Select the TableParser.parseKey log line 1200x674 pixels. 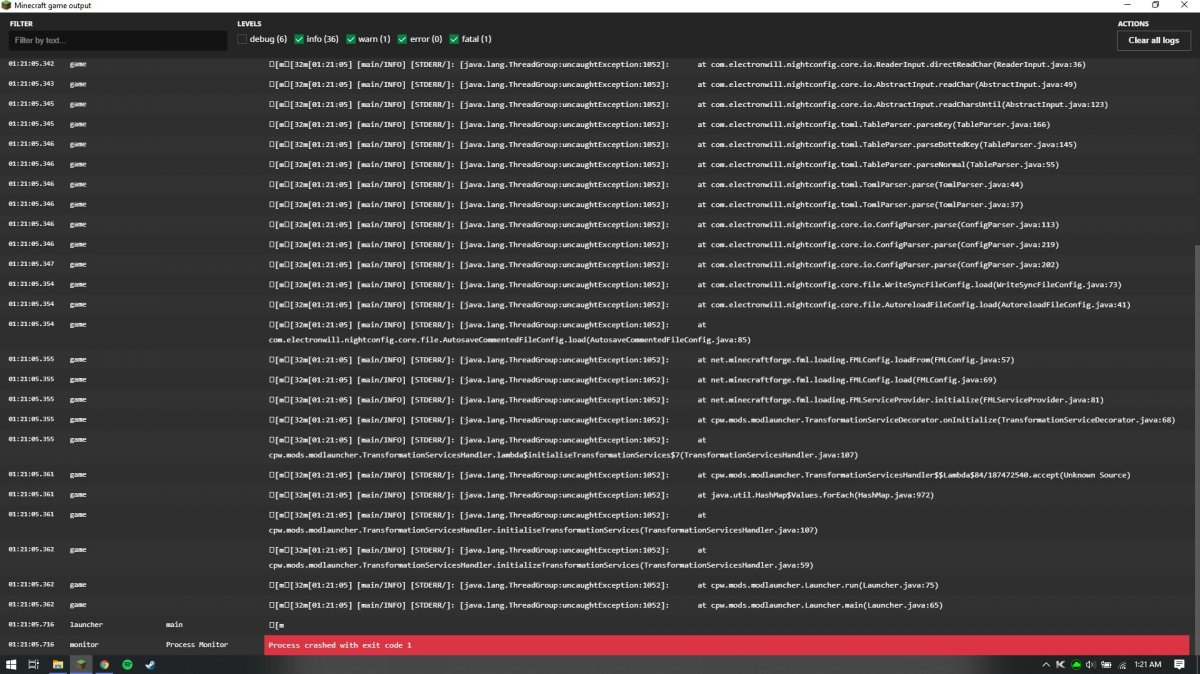[x=595, y=124]
